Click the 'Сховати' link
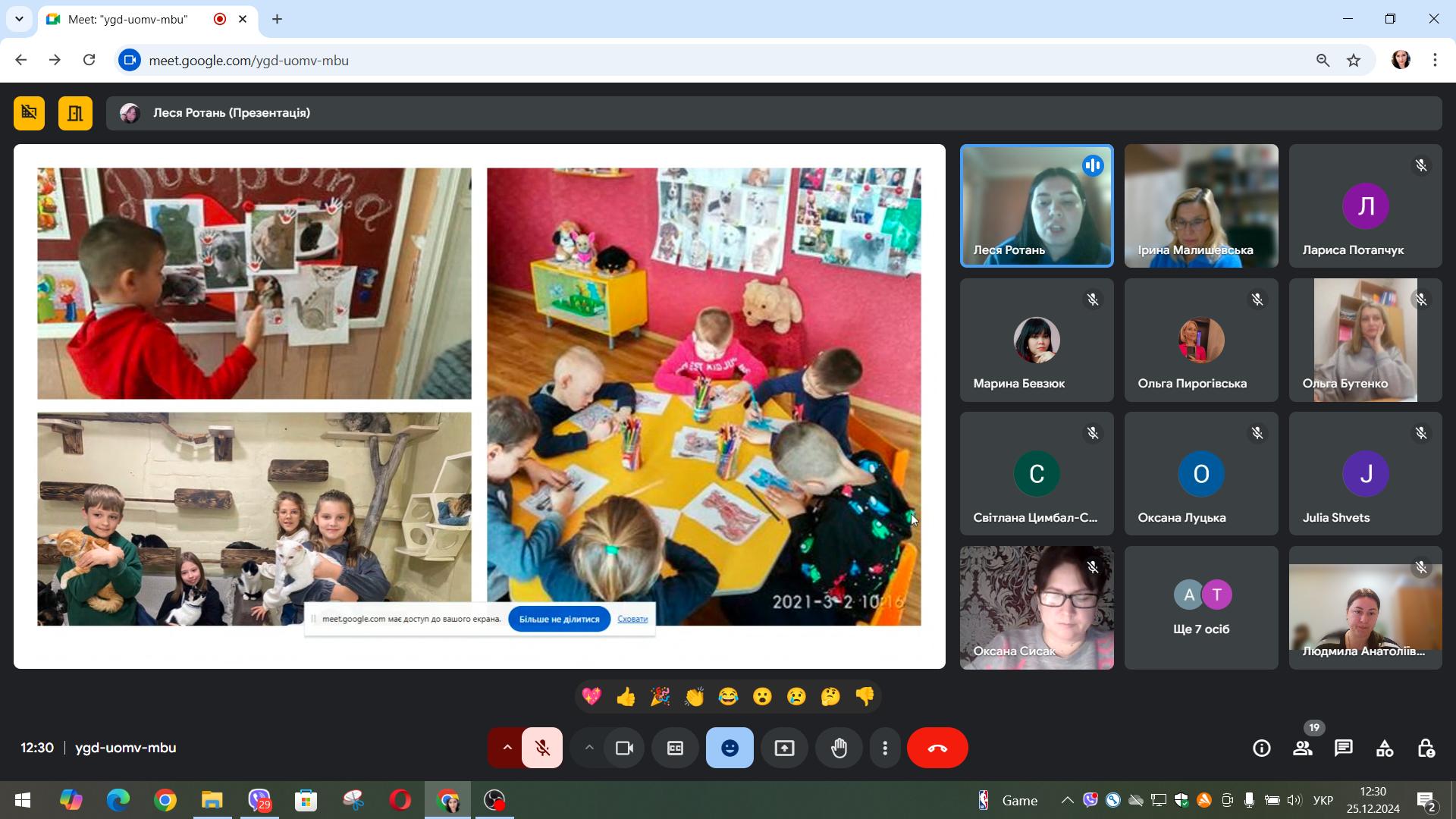The width and height of the screenshot is (1456, 819). tap(632, 620)
